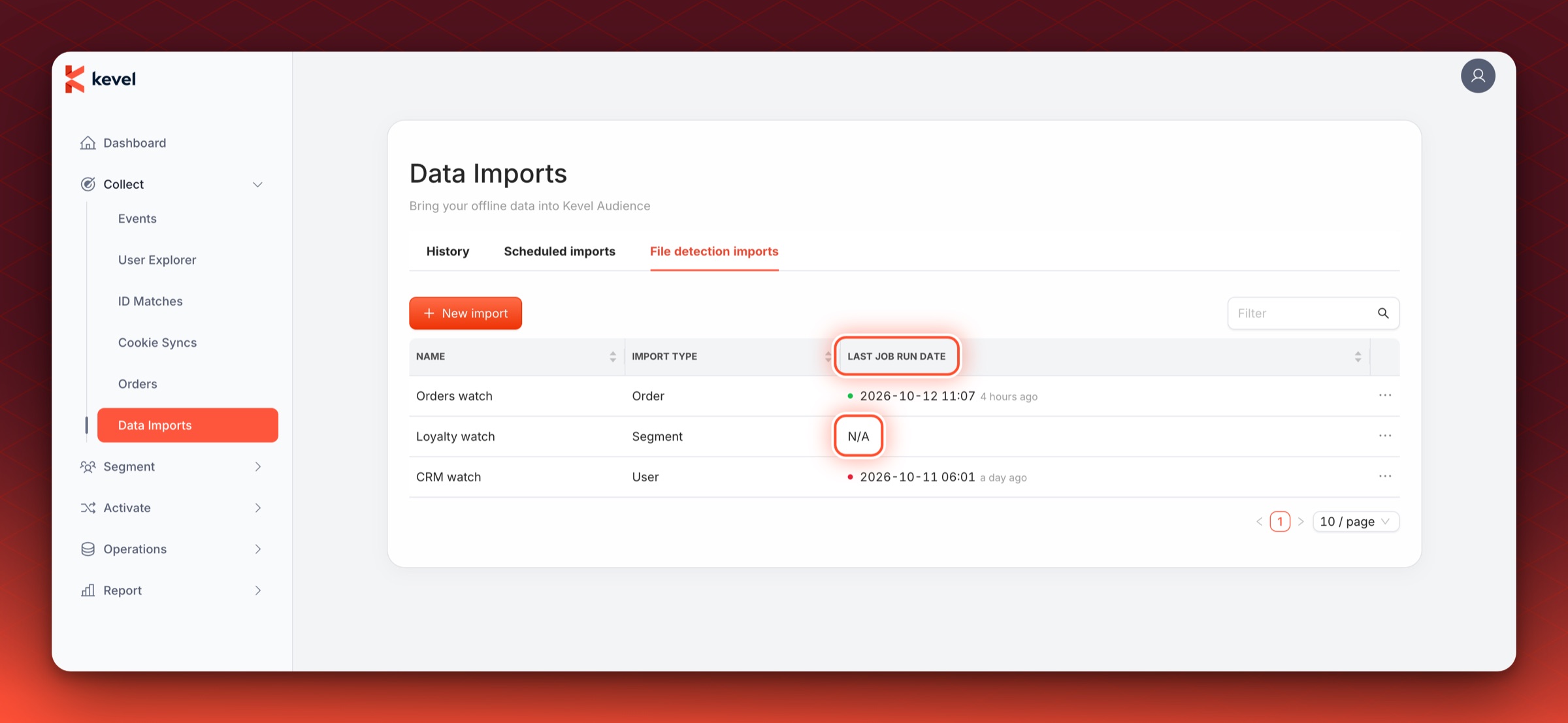This screenshot has height=723, width=1568.
Task: Expand the Segment menu chevron
Action: click(258, 466)
